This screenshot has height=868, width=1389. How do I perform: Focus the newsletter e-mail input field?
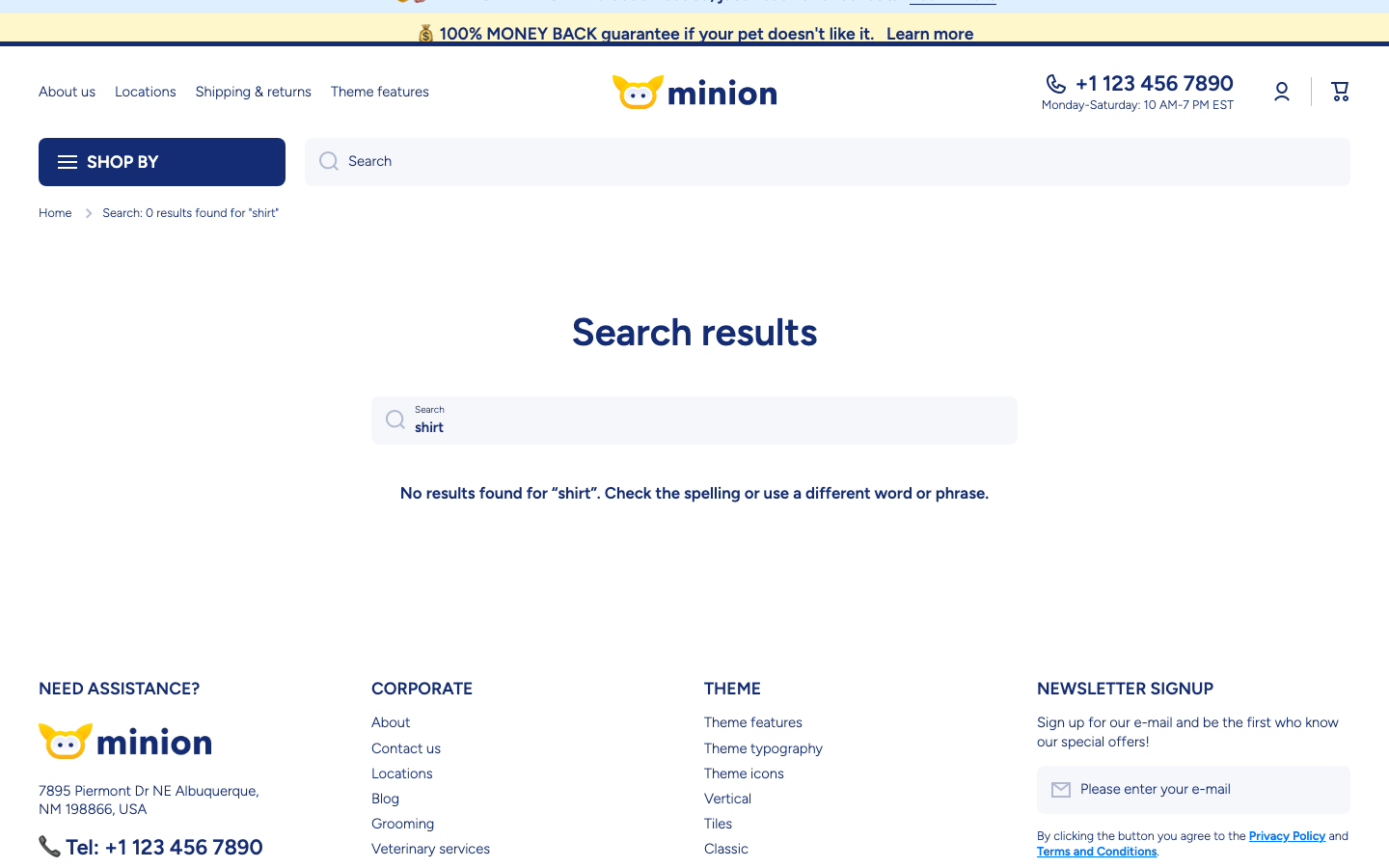(1193, 790)
